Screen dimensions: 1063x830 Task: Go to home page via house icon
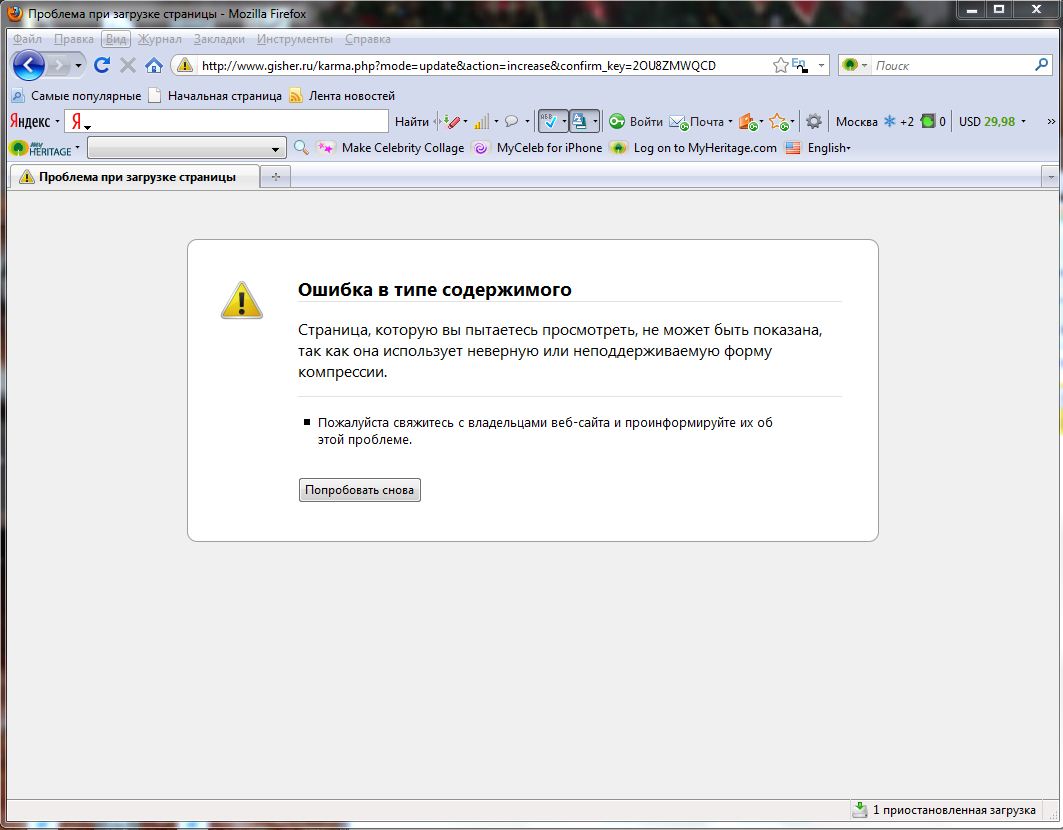(153, 66)
